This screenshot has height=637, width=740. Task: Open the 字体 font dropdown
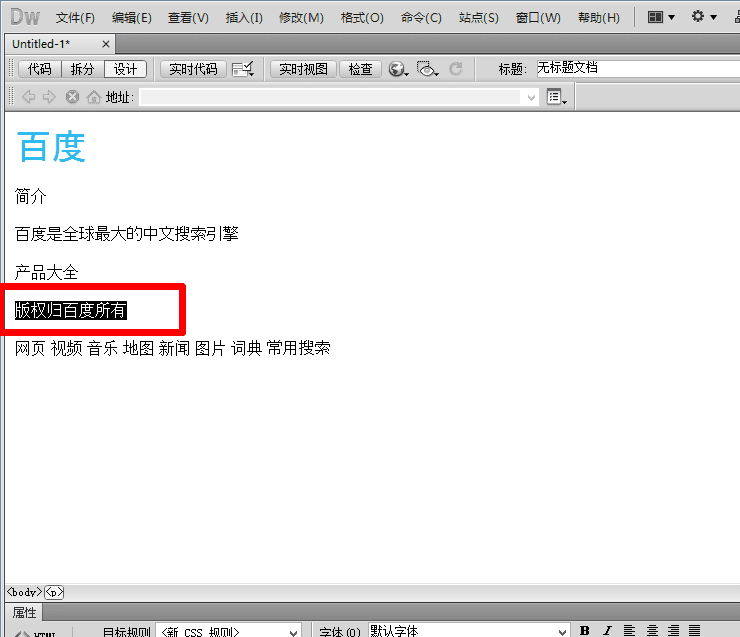click(469, 630)
